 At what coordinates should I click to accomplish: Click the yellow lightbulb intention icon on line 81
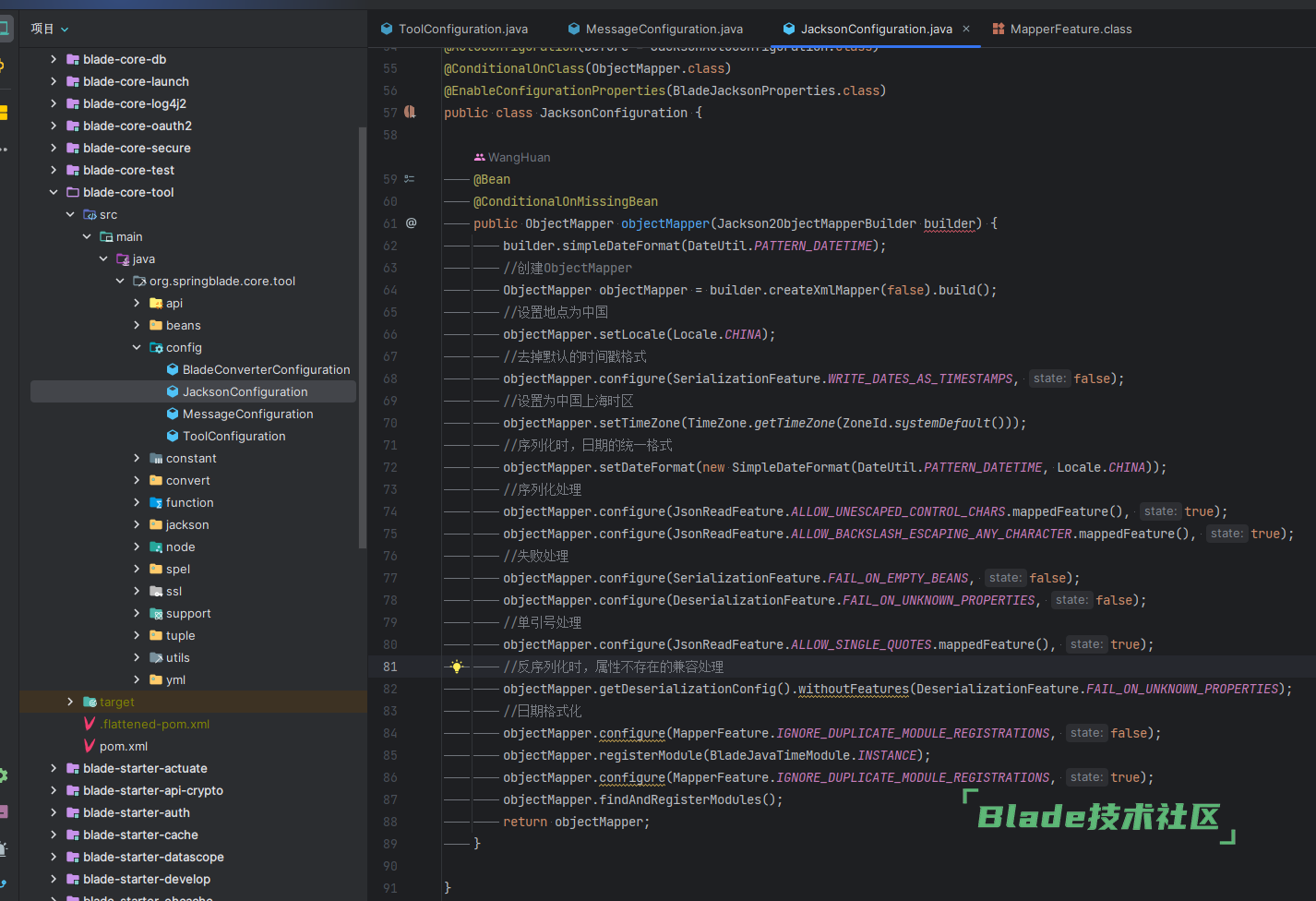[456, 667]
